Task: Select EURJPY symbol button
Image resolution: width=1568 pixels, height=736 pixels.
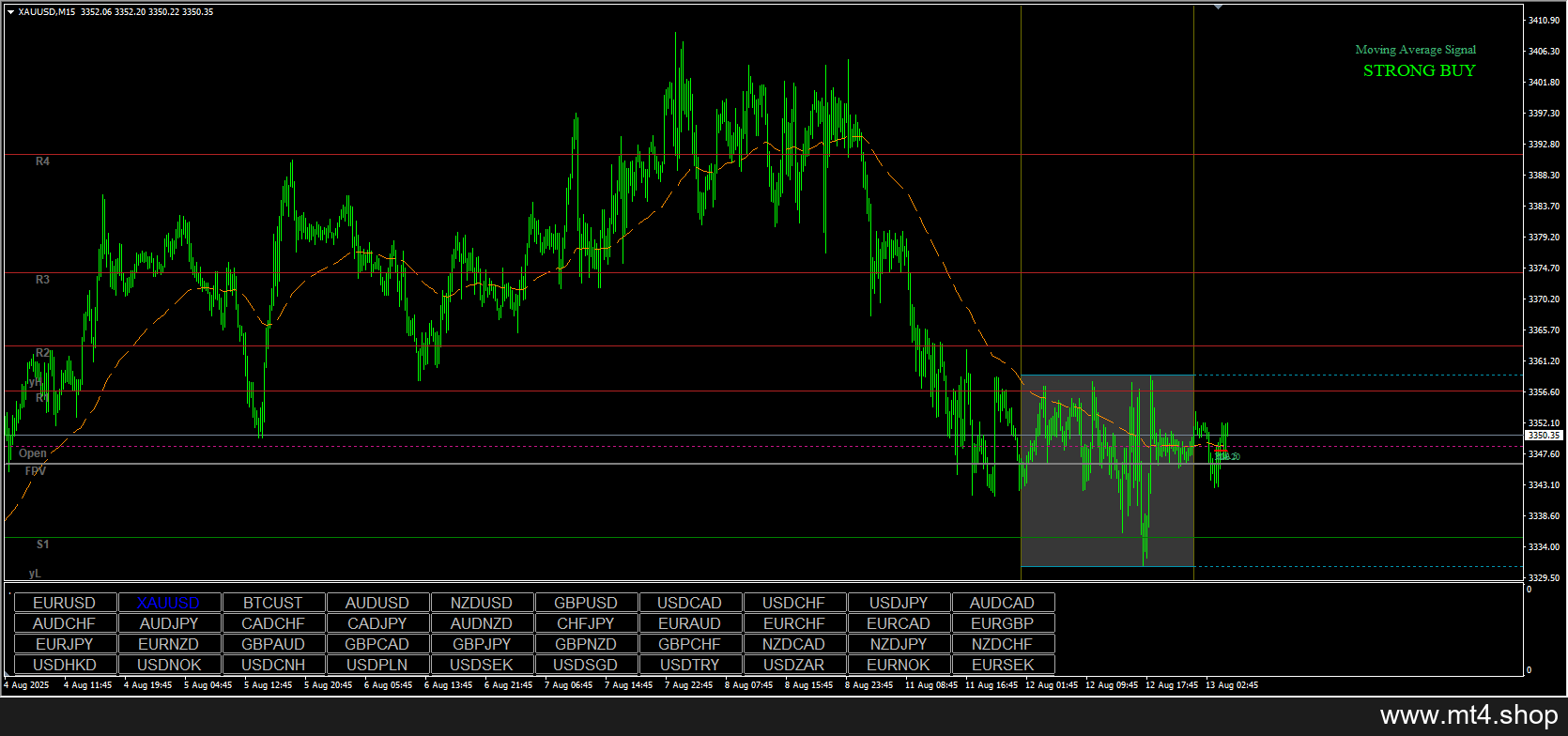Action: pos(65,644)
